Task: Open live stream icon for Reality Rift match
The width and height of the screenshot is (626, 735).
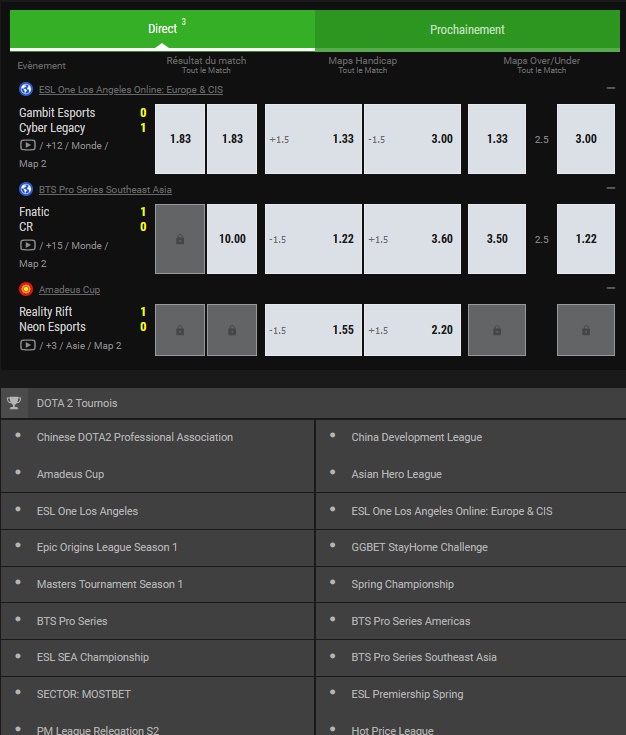Action: pyautogui.click(x=28, y=345)
